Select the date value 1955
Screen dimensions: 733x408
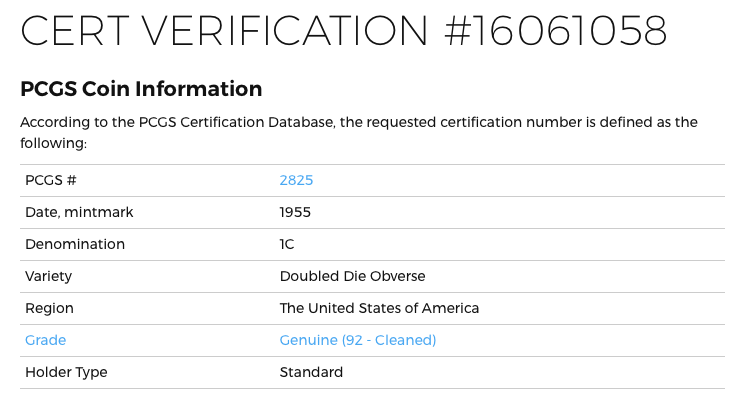(295, 212)
